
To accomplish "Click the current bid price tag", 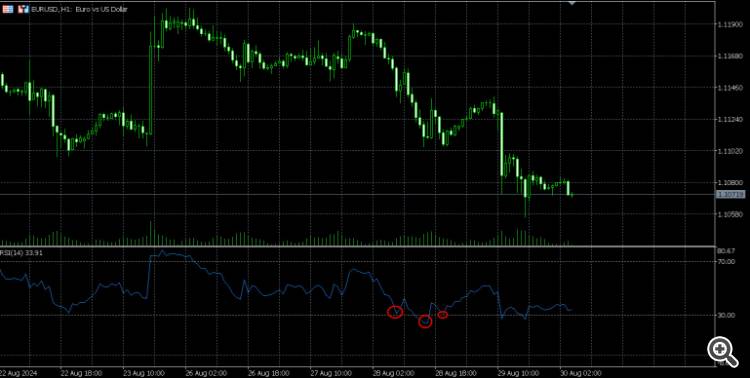I will [x=730, y=194].
